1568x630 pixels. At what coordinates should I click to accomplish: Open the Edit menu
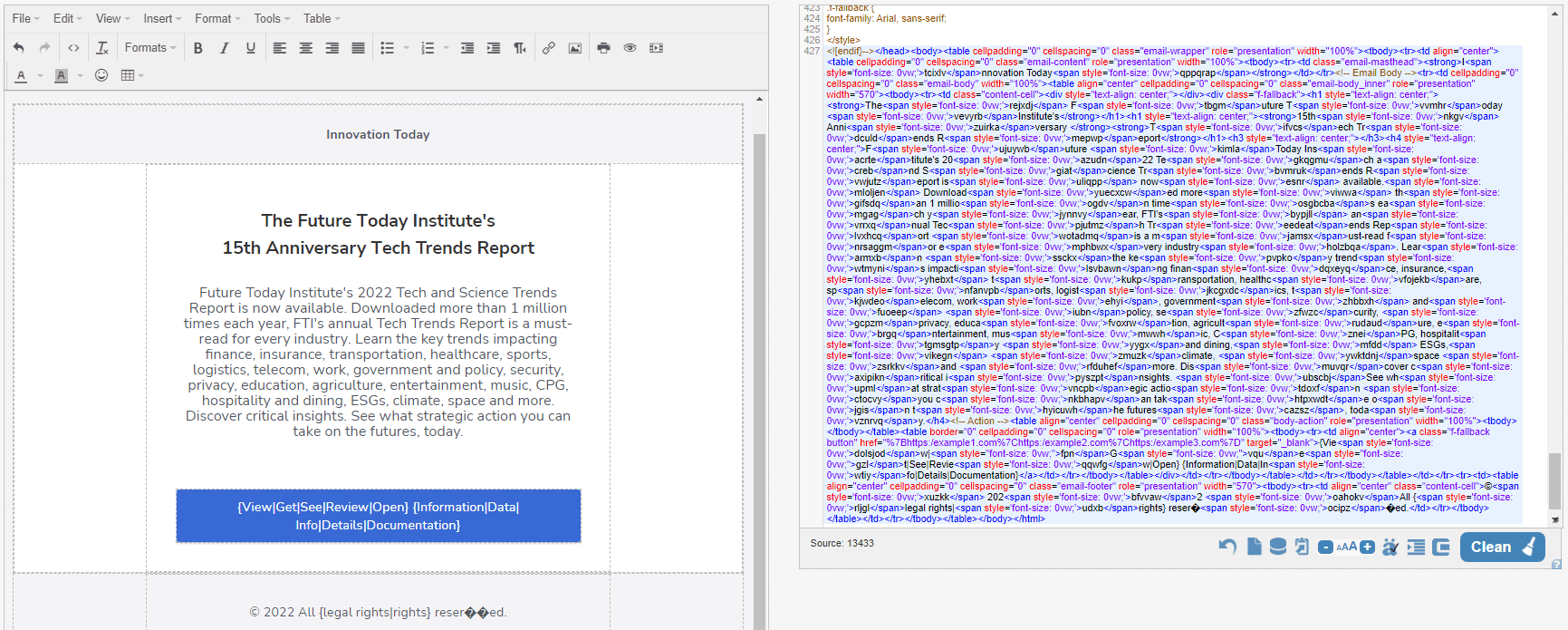tap(68, 18)
